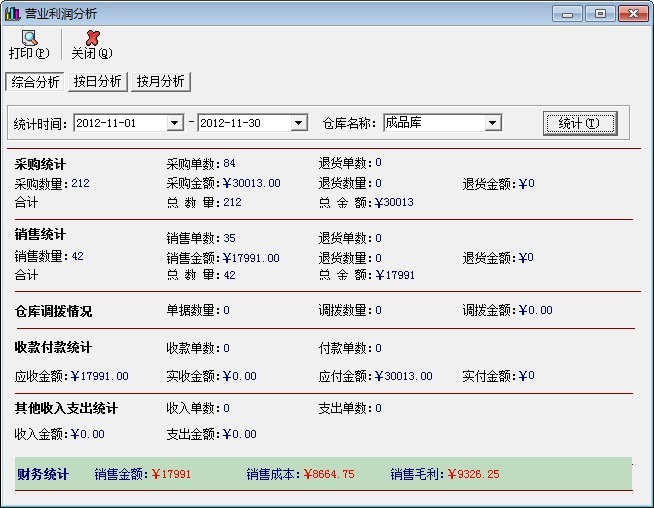Minimize the 营业利润分析 window
The width and height of the screenshot is (654, 508).
pyautogui.click(x=568, y=13)
